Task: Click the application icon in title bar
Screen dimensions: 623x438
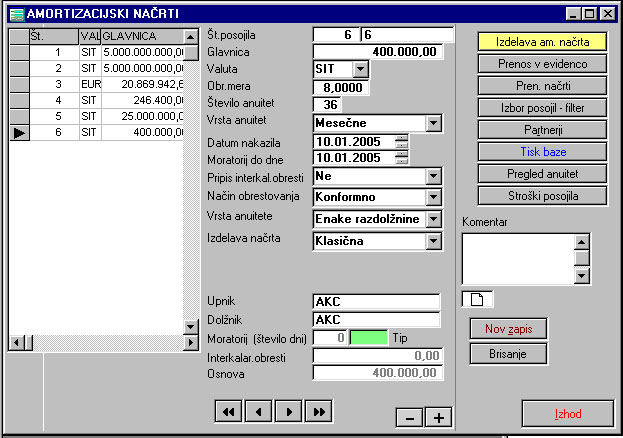Action: click(x=17, y=14)
